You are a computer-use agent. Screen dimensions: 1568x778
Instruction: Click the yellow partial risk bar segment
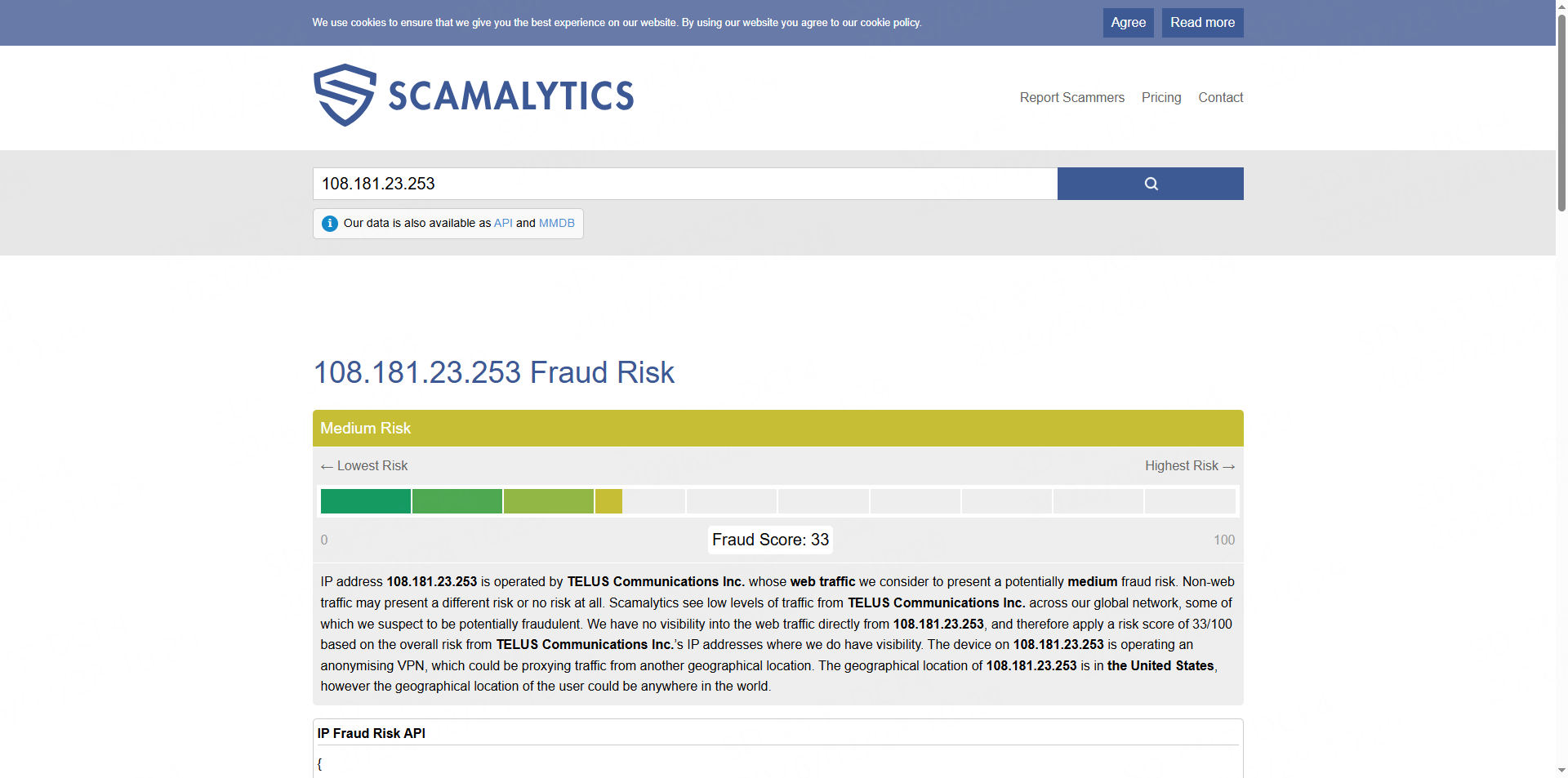pyautogui.click(x=608, y=501)
